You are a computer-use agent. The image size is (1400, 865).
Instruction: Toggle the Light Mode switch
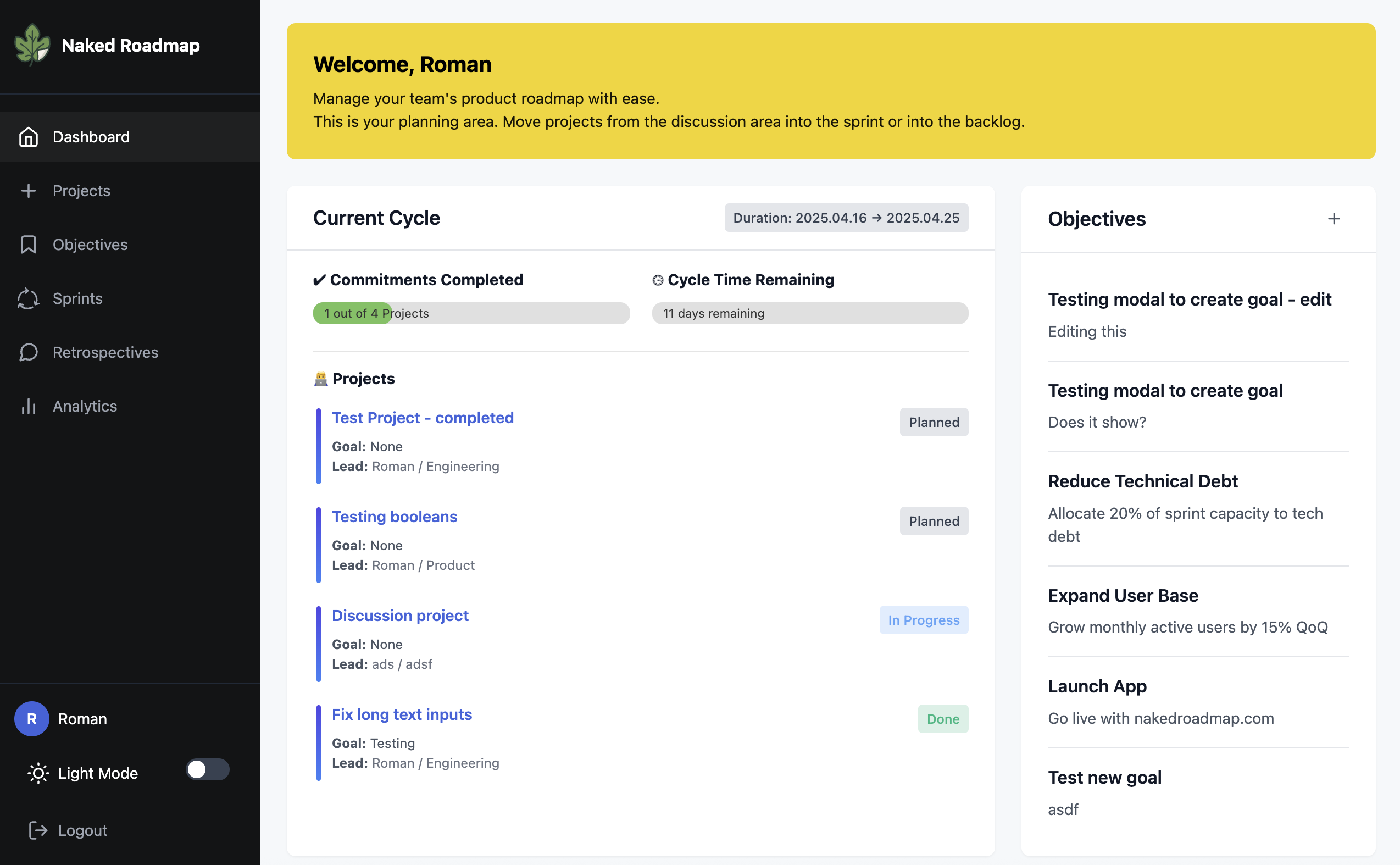tap(209, 770)
